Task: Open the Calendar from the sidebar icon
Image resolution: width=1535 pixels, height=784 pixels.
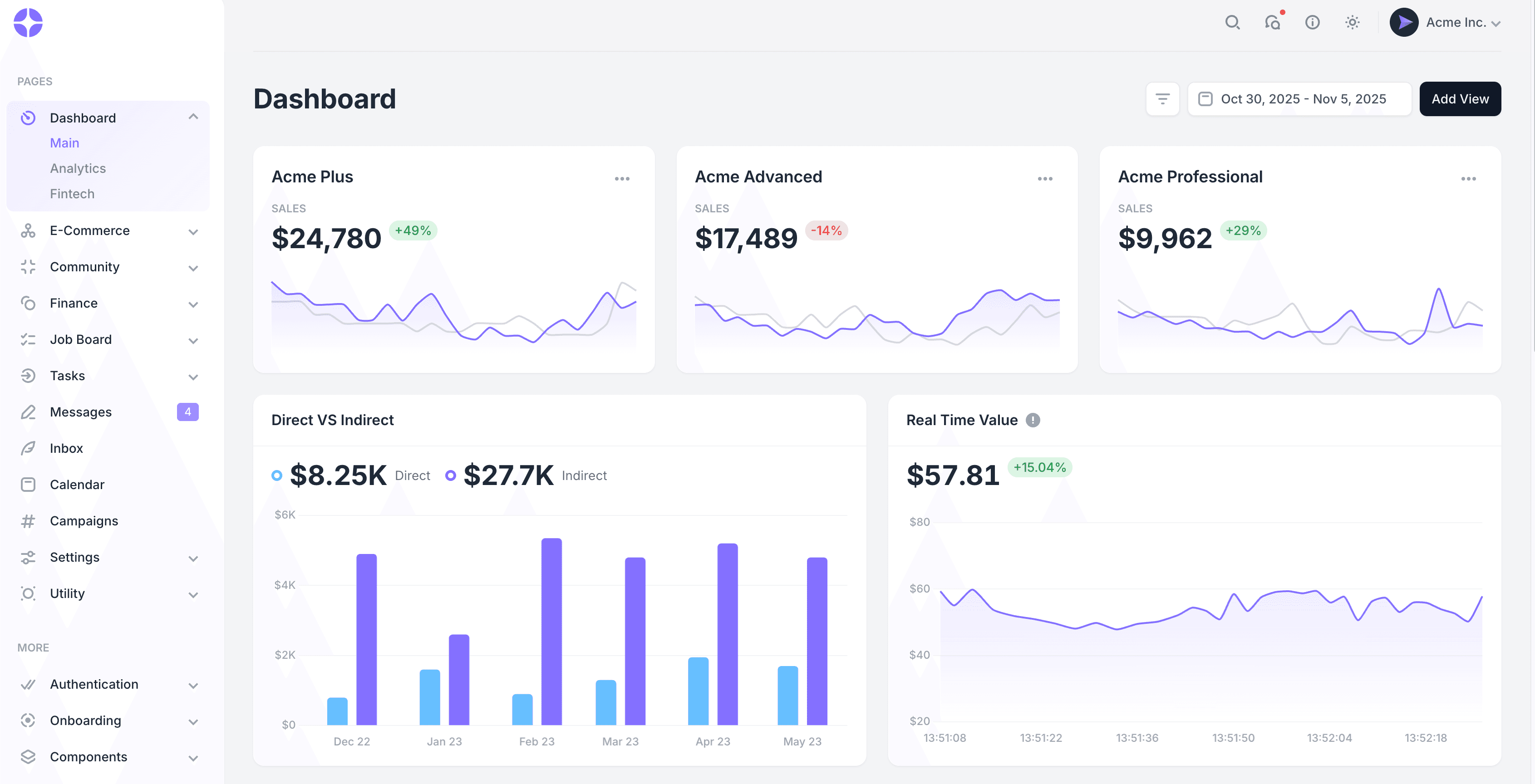Action: click(28, 485)
